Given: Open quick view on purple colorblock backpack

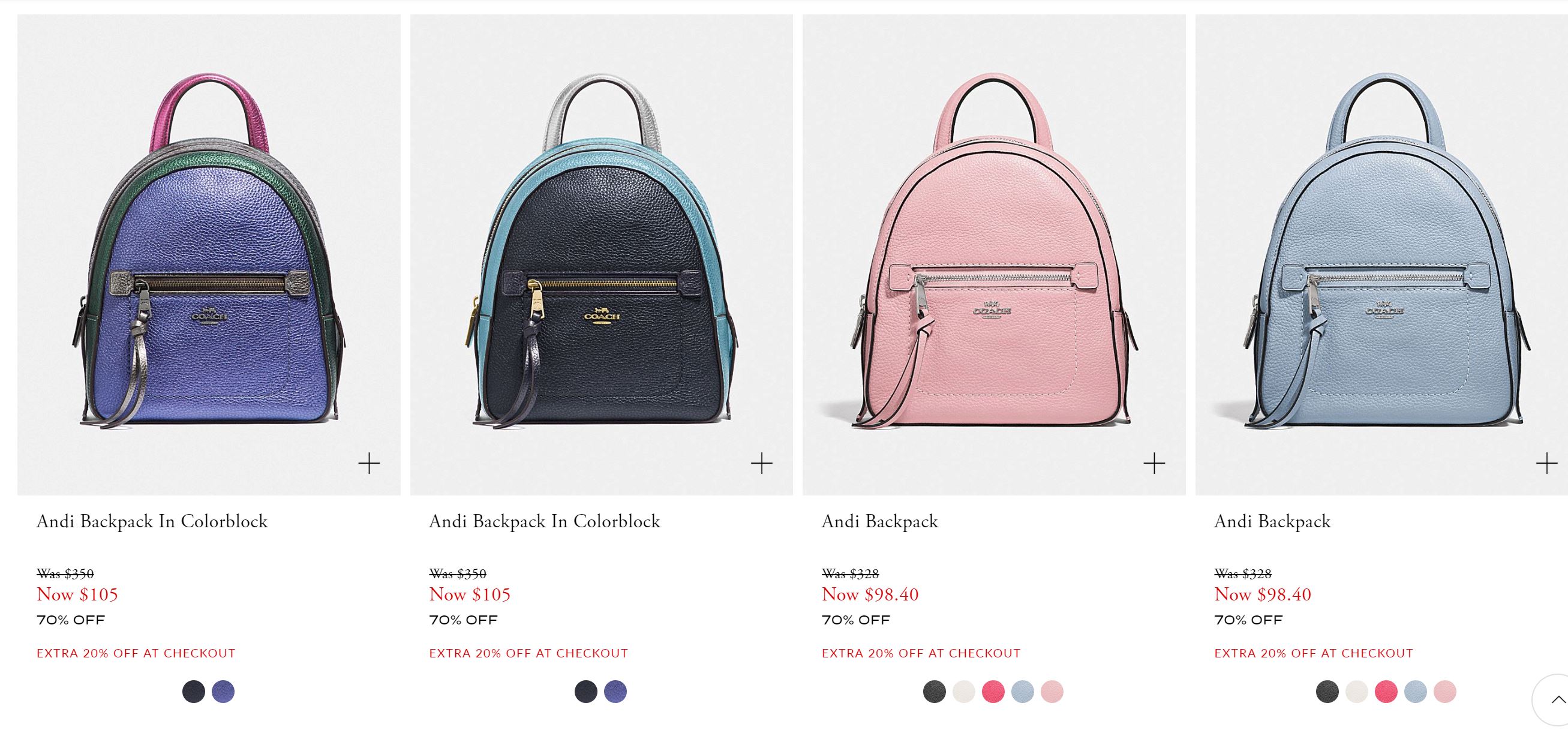Looking at the screenshot, I should [x=369, y=464].
